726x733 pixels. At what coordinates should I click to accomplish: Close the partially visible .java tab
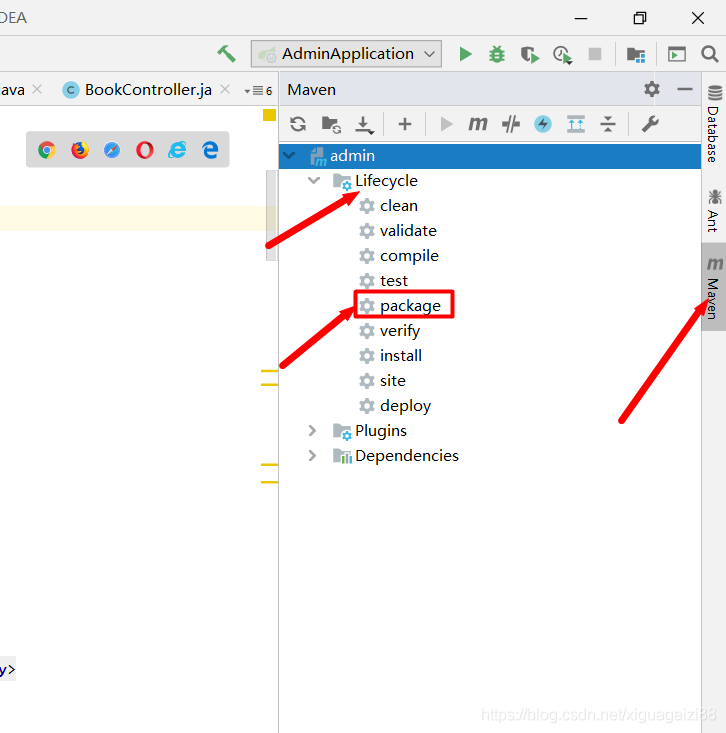click(37, 89)
